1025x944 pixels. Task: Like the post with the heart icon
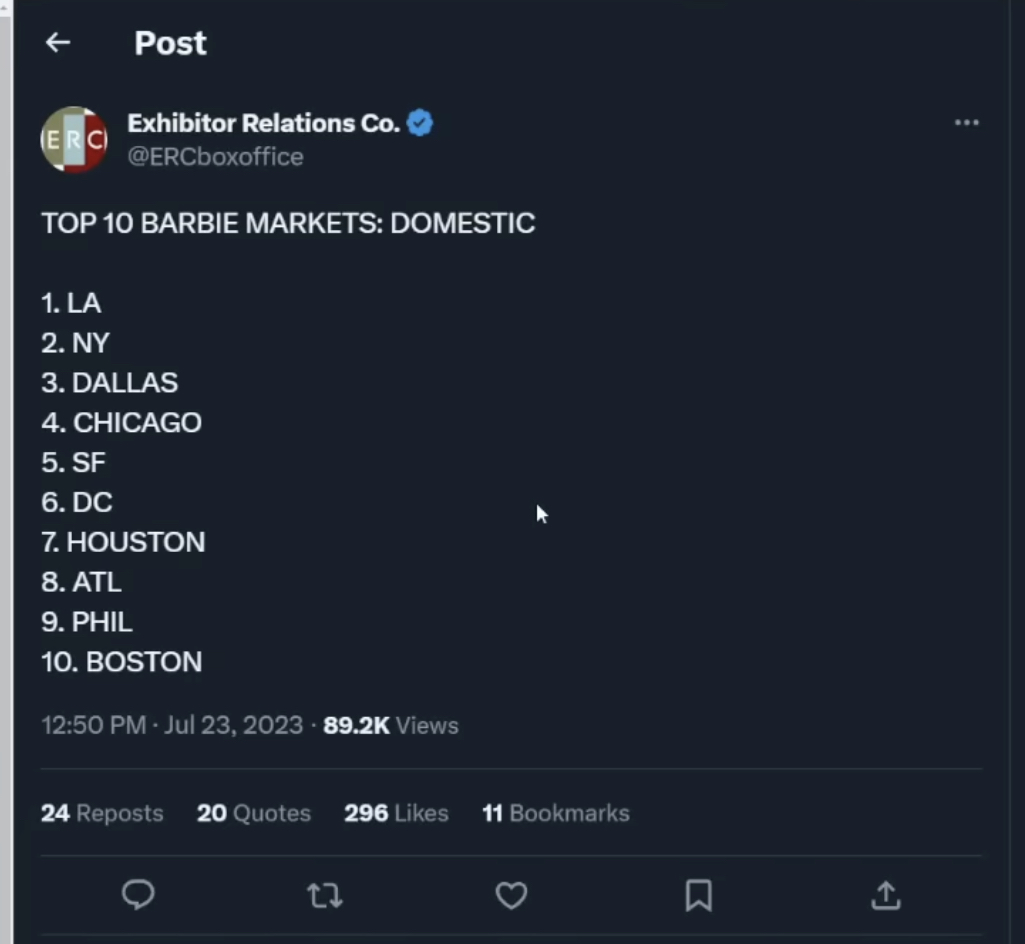[x=511, y=895]
